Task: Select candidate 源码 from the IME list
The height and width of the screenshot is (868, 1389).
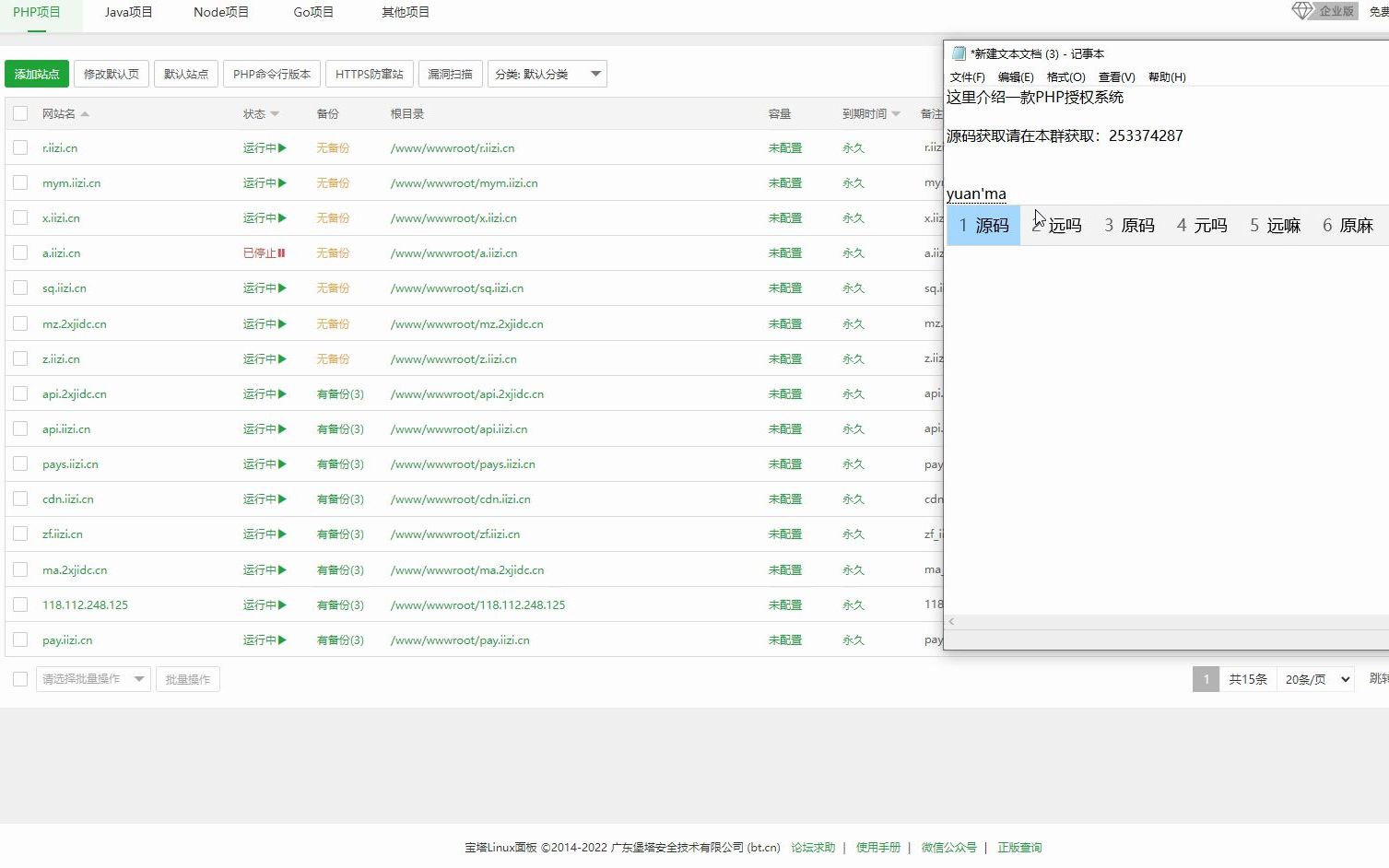Action: [x=983, y=224]
